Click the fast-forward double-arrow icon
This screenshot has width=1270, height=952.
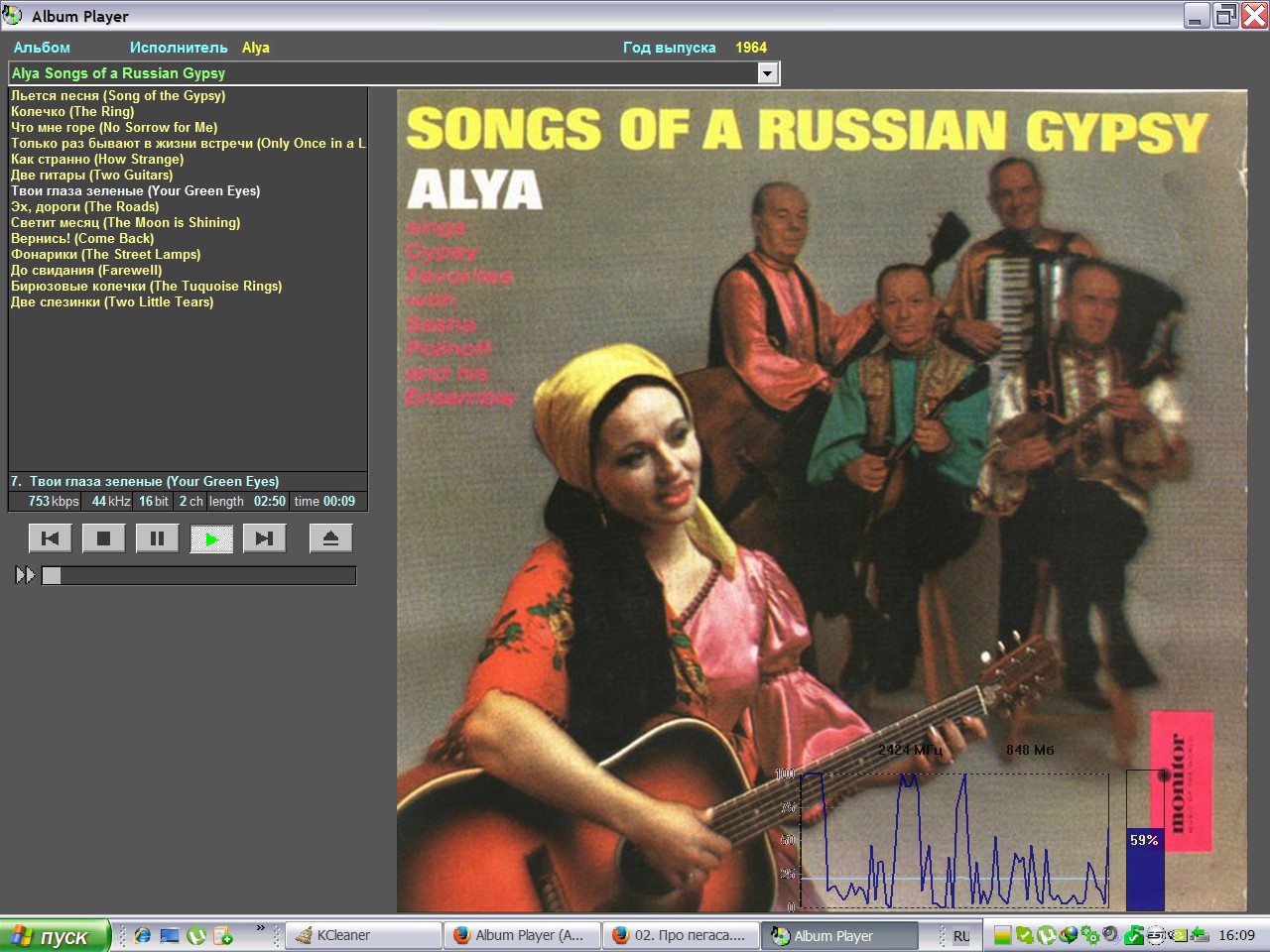click(x=25, y=575)
